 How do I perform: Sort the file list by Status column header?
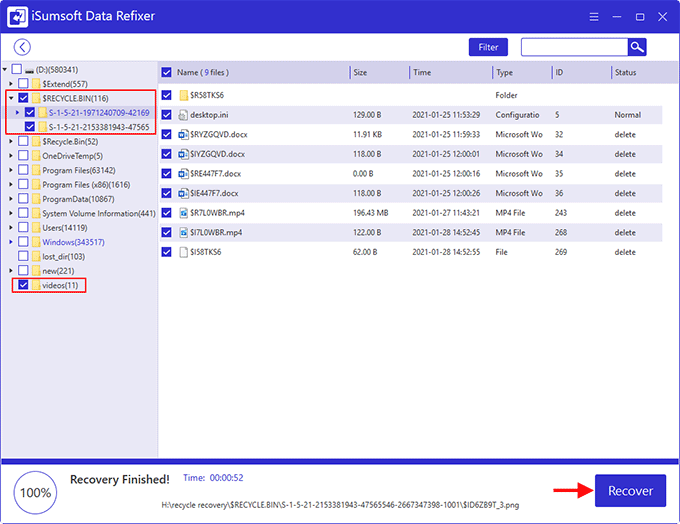click(x=625, y=72)
